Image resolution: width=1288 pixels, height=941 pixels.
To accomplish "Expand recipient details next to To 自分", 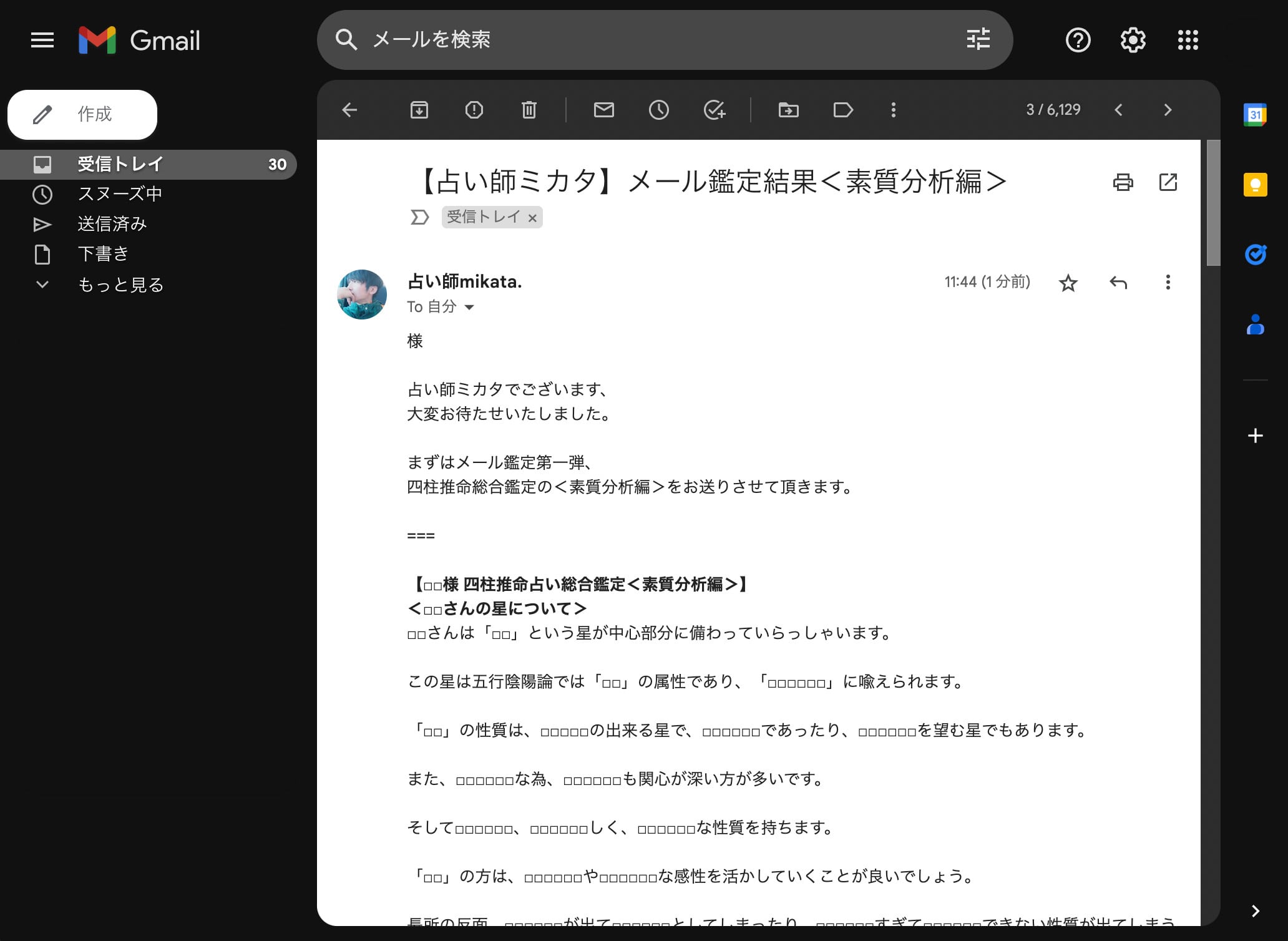I will tap(469, 307).
